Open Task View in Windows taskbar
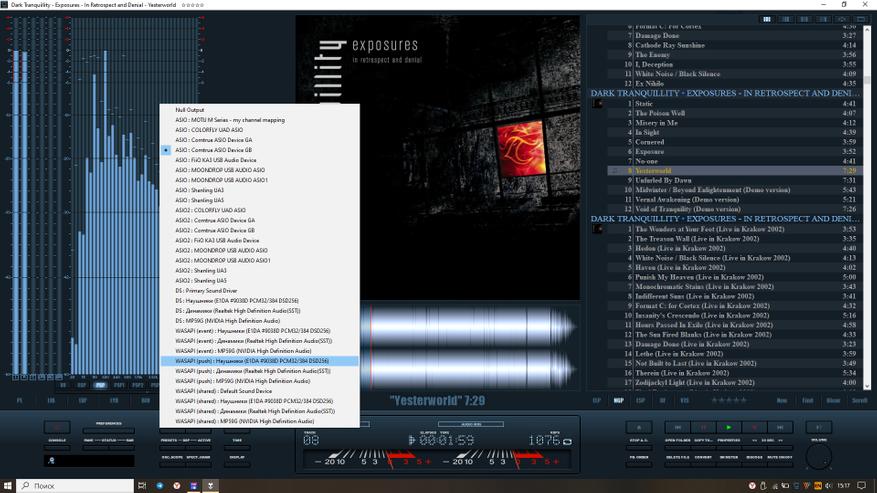Viewport: 877px width, 493px height. [141, 485]
